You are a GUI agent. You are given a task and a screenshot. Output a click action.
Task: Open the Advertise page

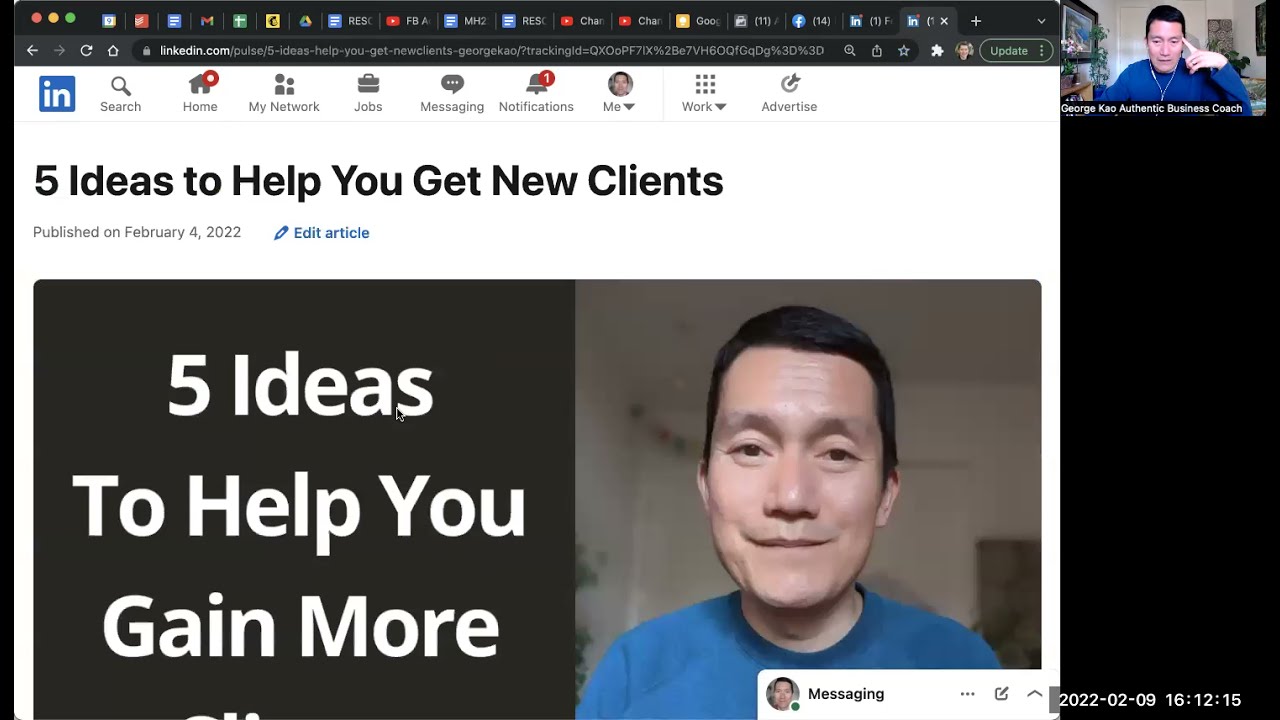(x=789, y=94)
